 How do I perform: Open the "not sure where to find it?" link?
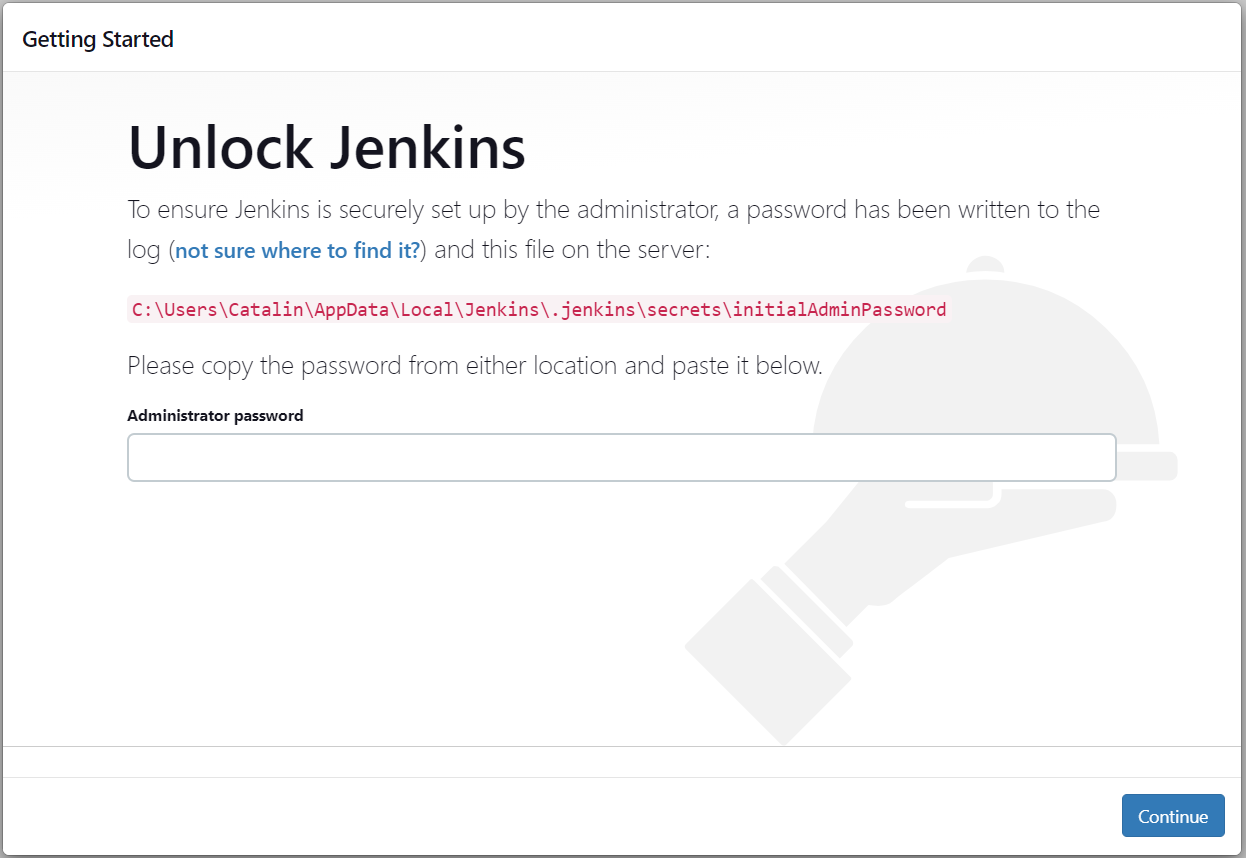(x=298, y=250)
